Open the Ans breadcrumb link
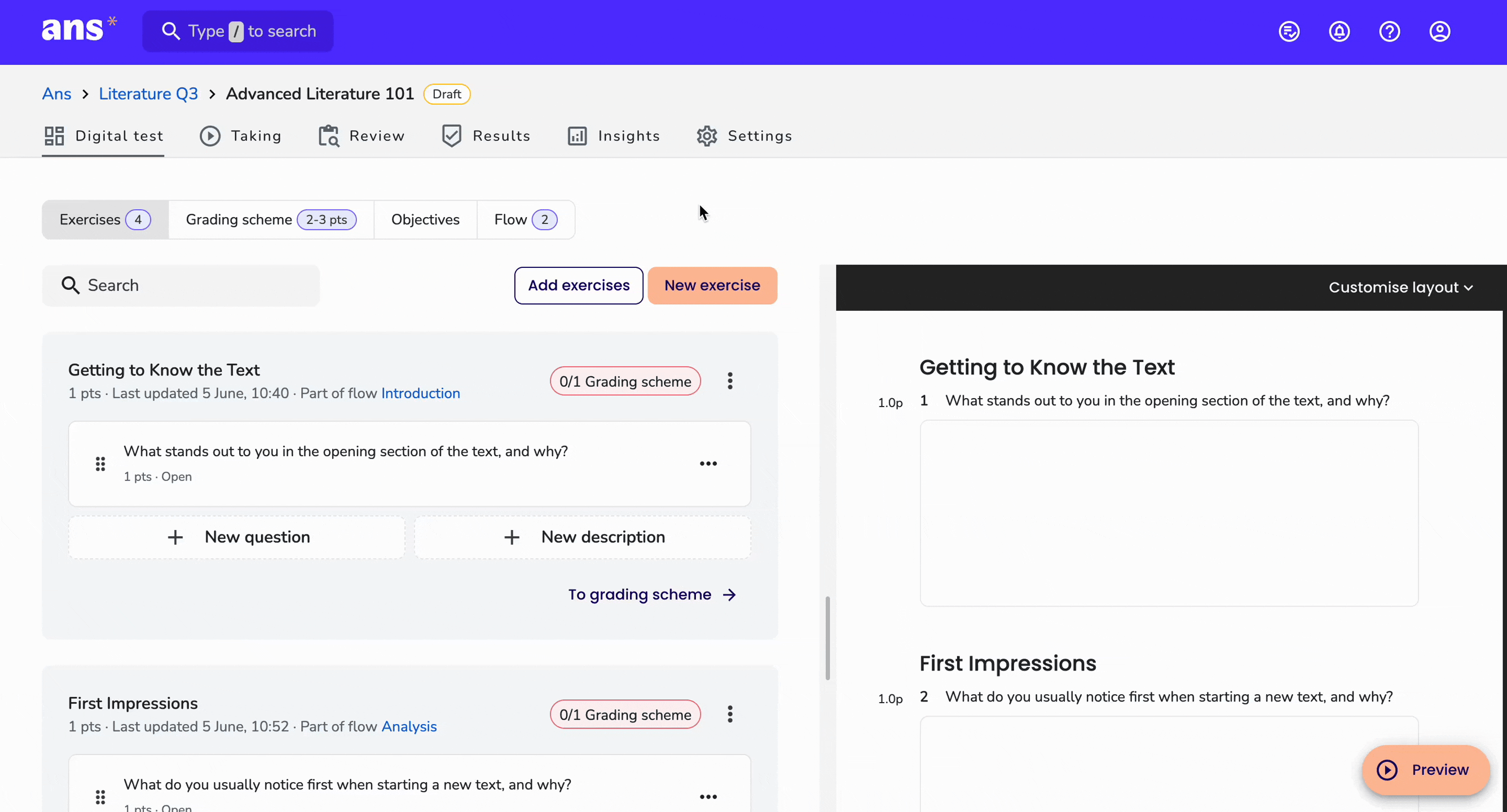The image size is (1507, 812). click(x=56, y=94)
